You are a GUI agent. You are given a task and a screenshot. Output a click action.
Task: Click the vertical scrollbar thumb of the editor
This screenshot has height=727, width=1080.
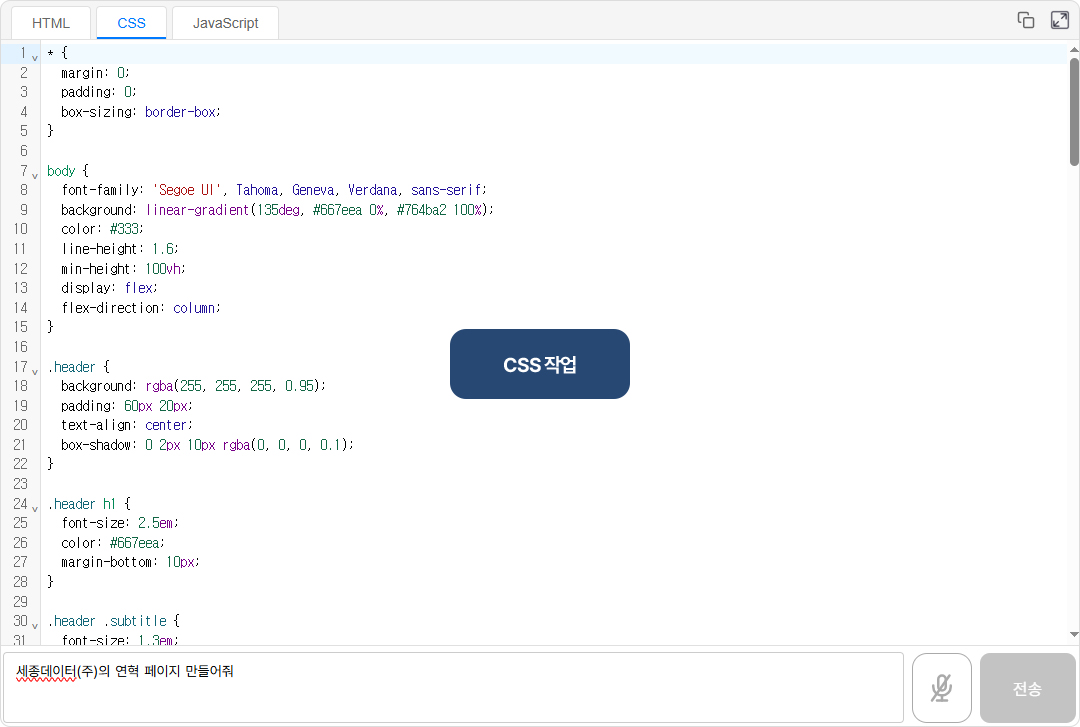click(x=1074, y=110)
